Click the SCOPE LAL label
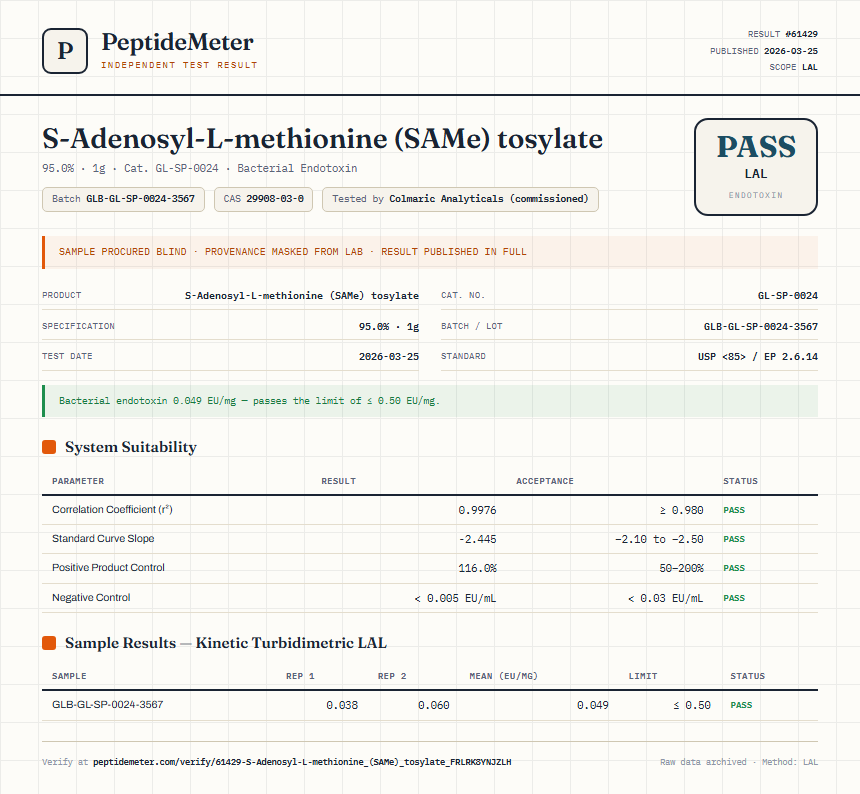This screenshot has height=794, width=860. pos(793,67)
